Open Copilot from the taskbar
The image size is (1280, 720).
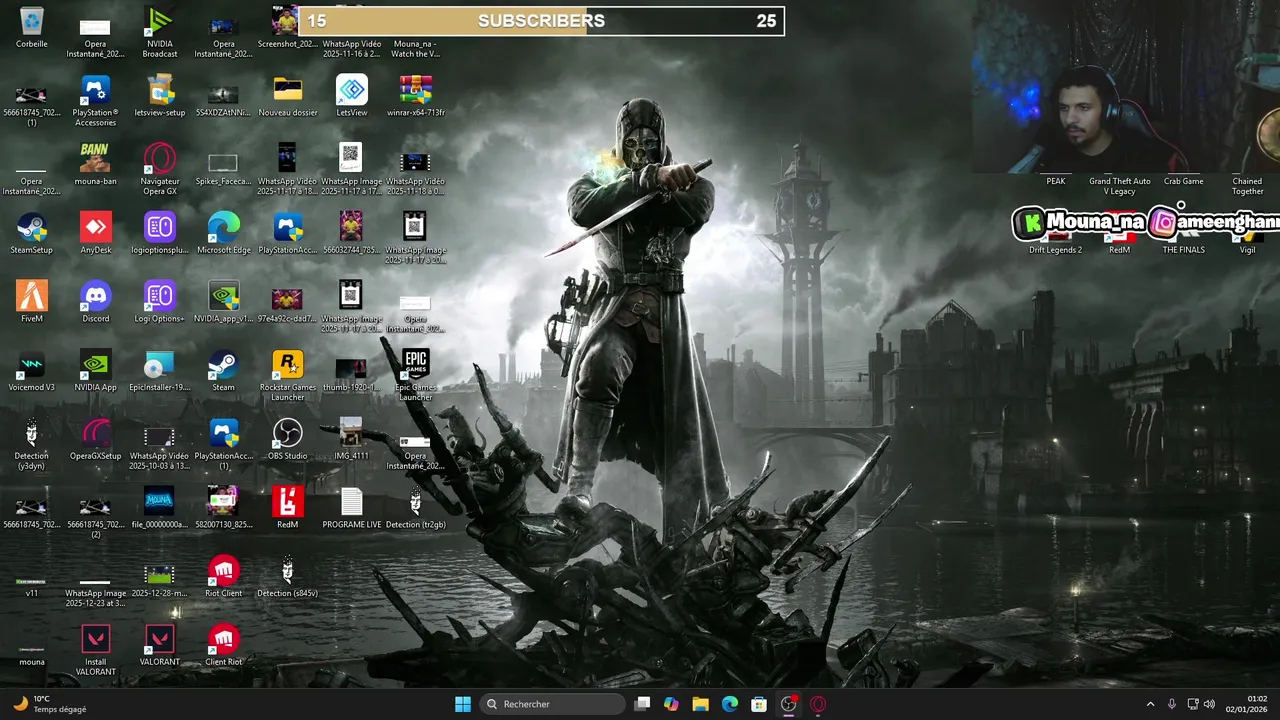pos(671,704)
